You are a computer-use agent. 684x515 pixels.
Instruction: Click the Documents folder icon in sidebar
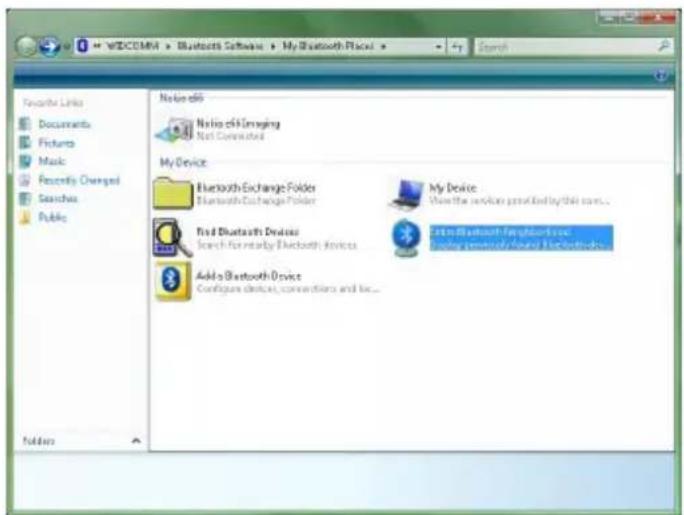click(x=26, y=124)
